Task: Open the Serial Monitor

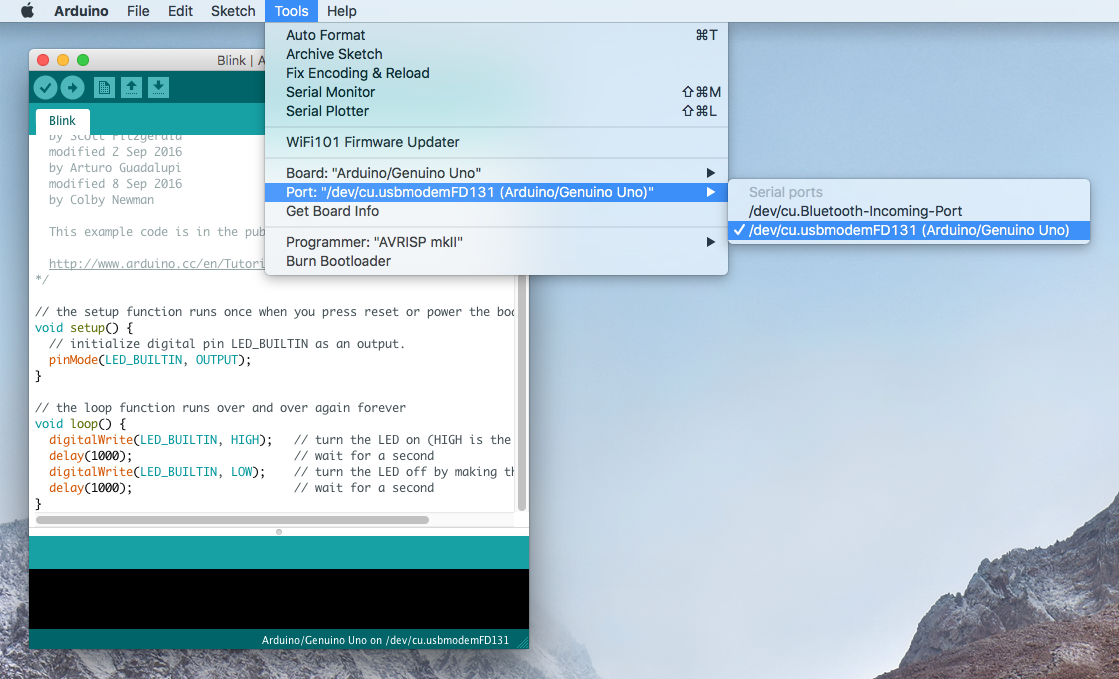Action: (496, 92)
